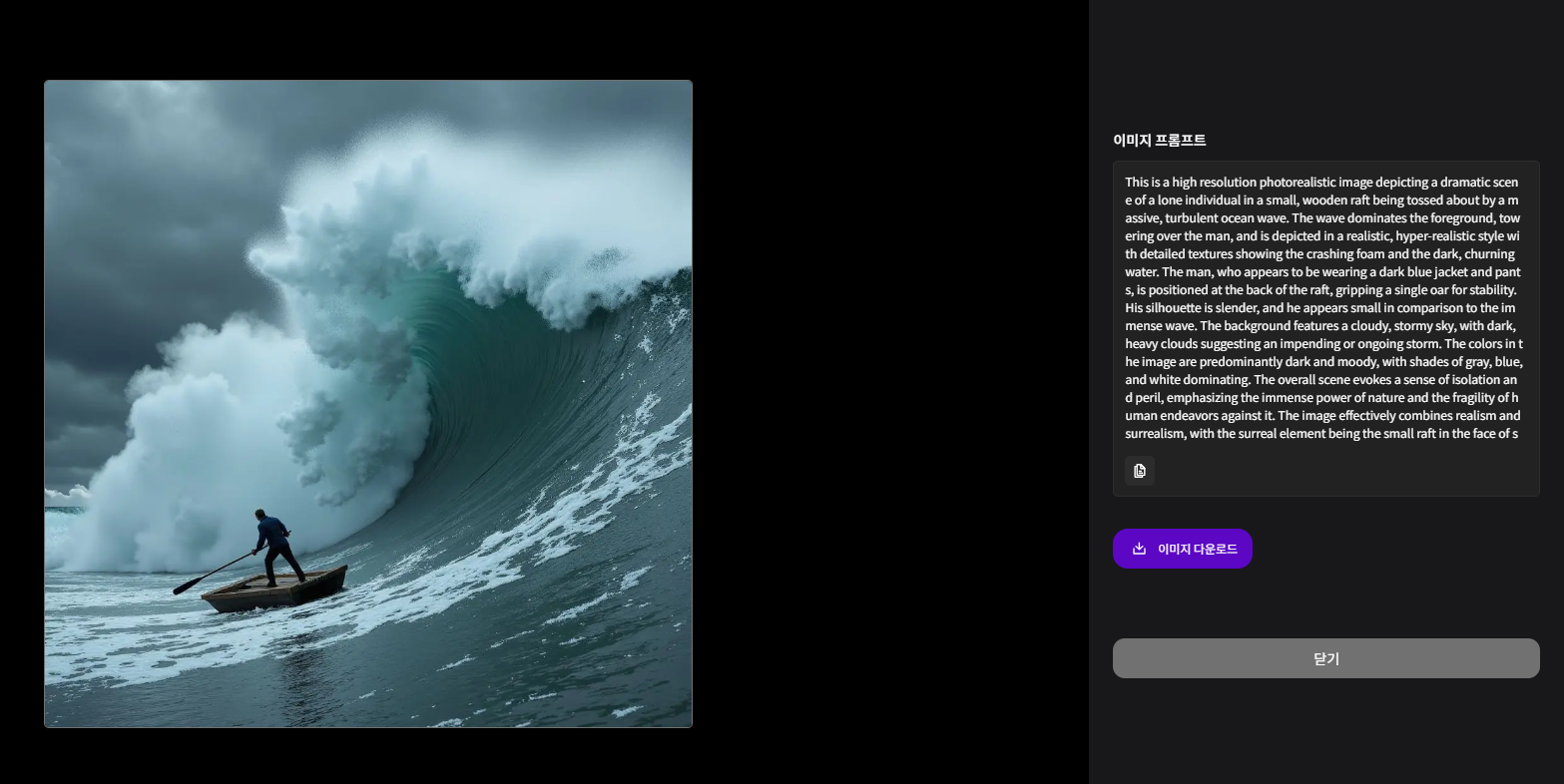The image size is (1564, 784).
Task: Click the empty panel area below the 닫기 button
Action: 1325,733
